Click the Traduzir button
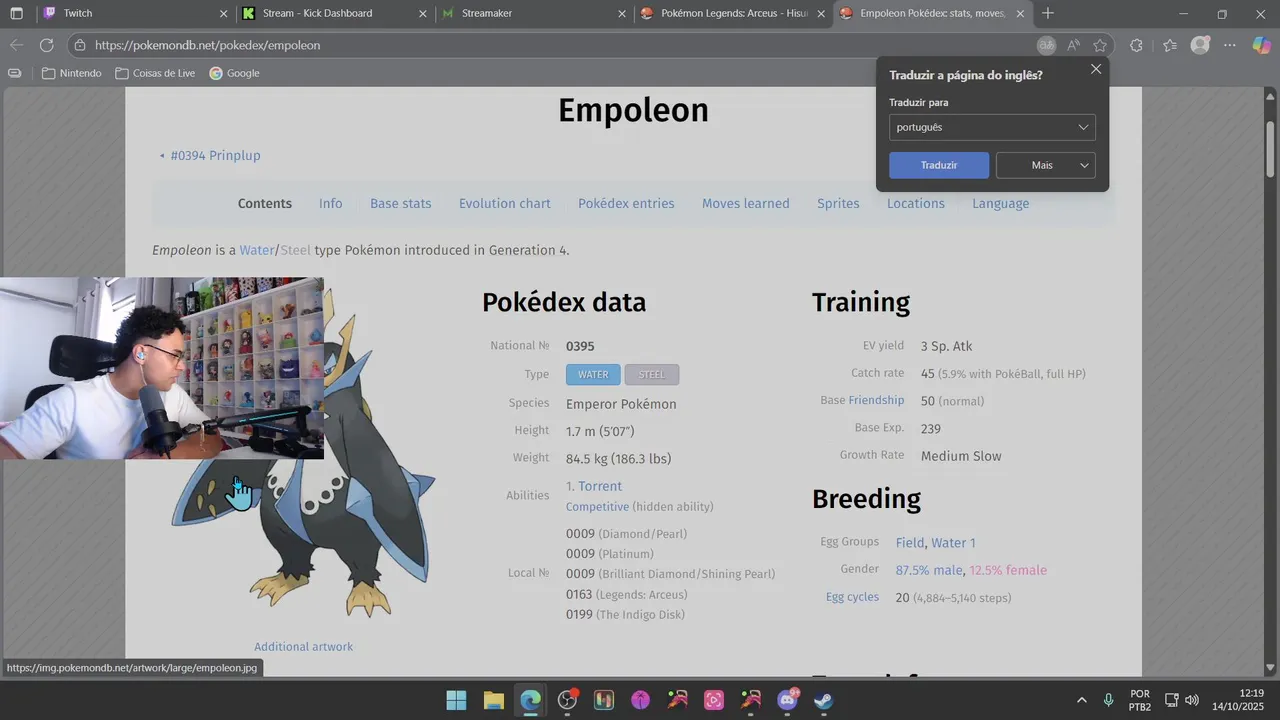Viewport: 1280px width, 720px height. coord(939,165)
